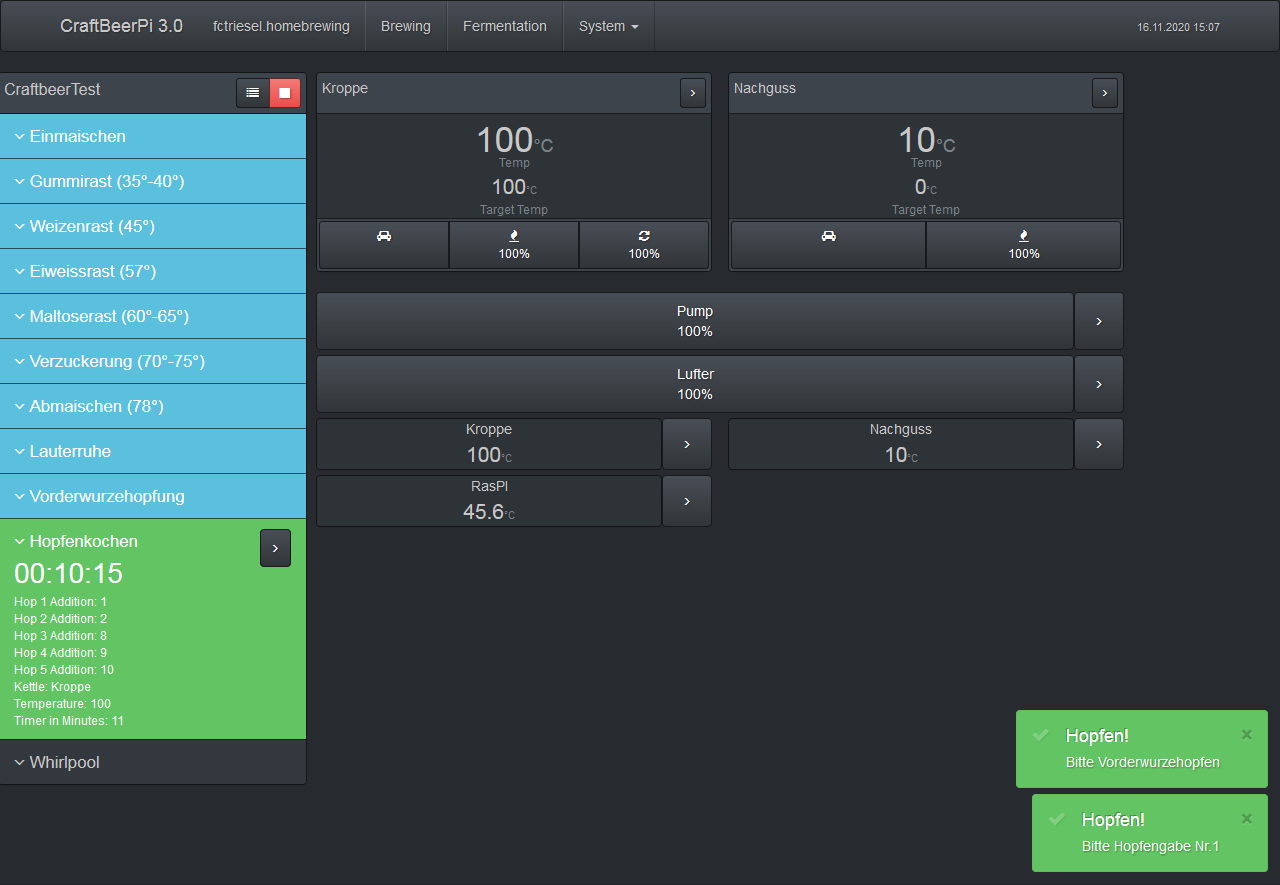Click the red stop brewing button
Image resolution: width=1280 pixels, height=885 pixels.
coord(285,93)
